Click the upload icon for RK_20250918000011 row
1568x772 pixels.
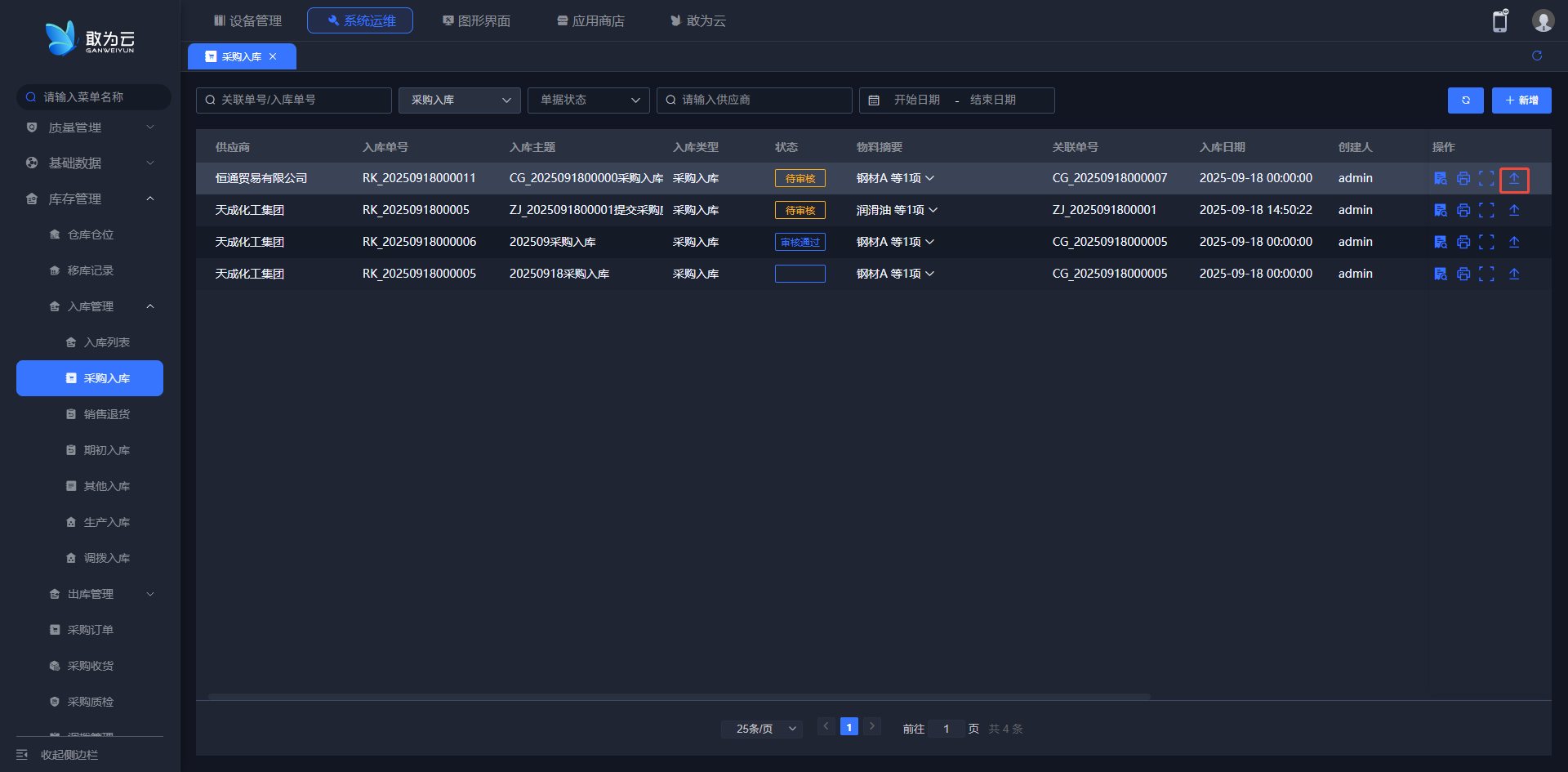coord(1514,179)
